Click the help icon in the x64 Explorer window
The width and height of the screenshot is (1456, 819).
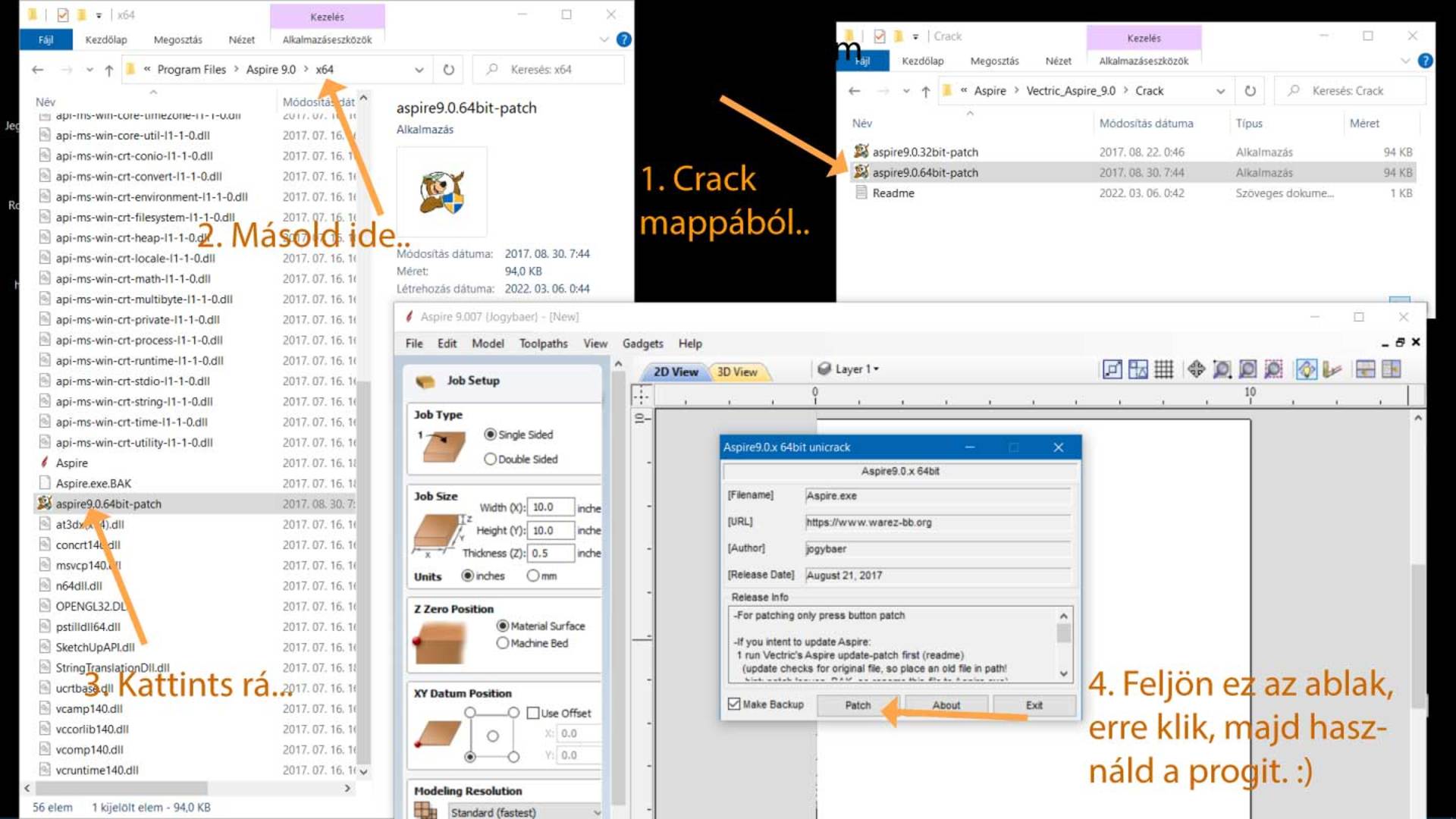623,39
